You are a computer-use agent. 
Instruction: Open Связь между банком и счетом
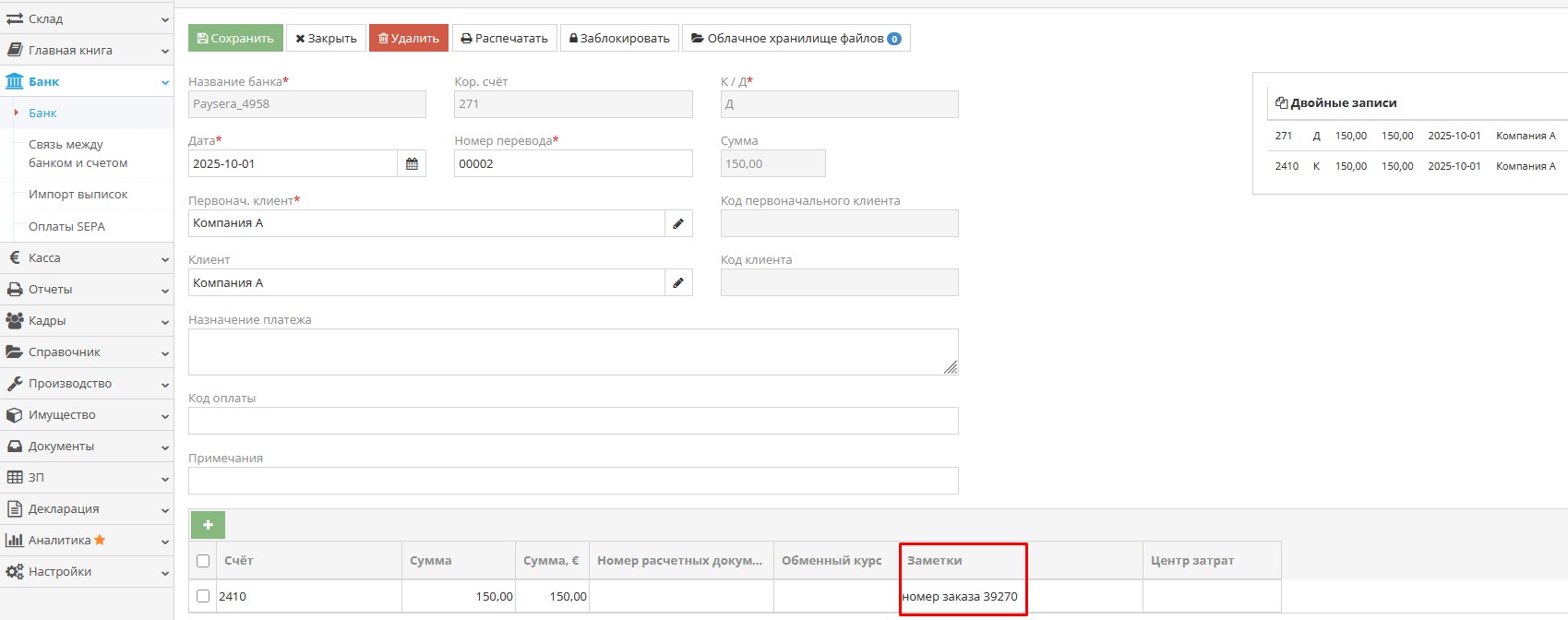point(78,154)
